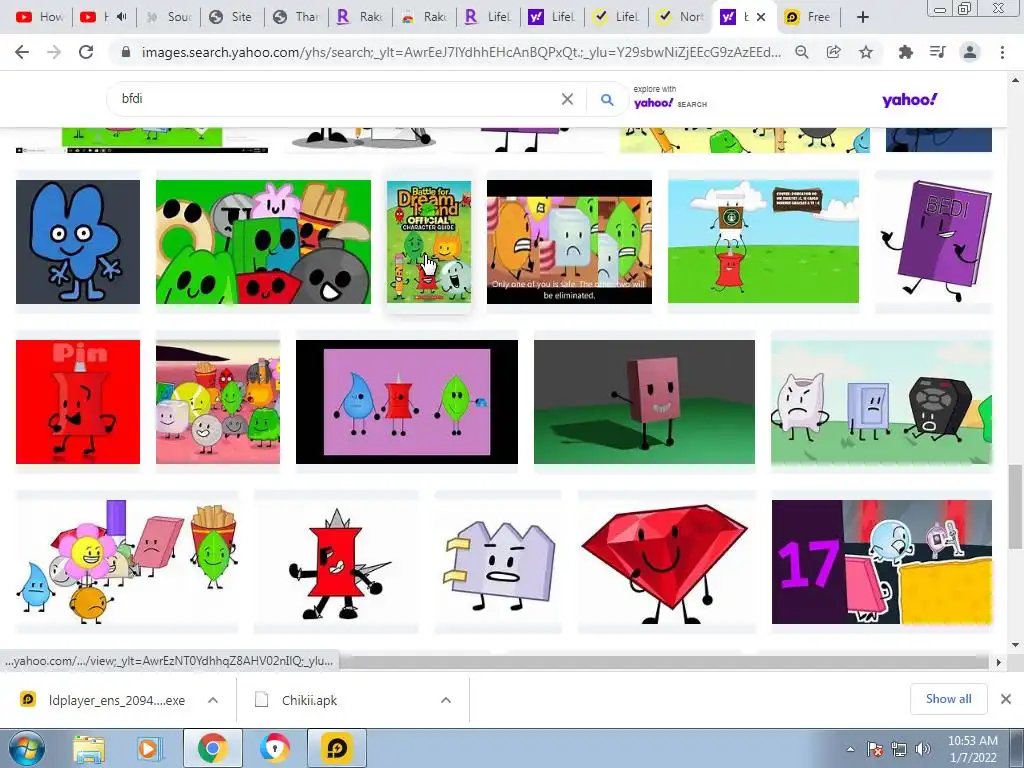Open the extensions puzzle icon
The image size is (1024, 768).
point(905,52)
